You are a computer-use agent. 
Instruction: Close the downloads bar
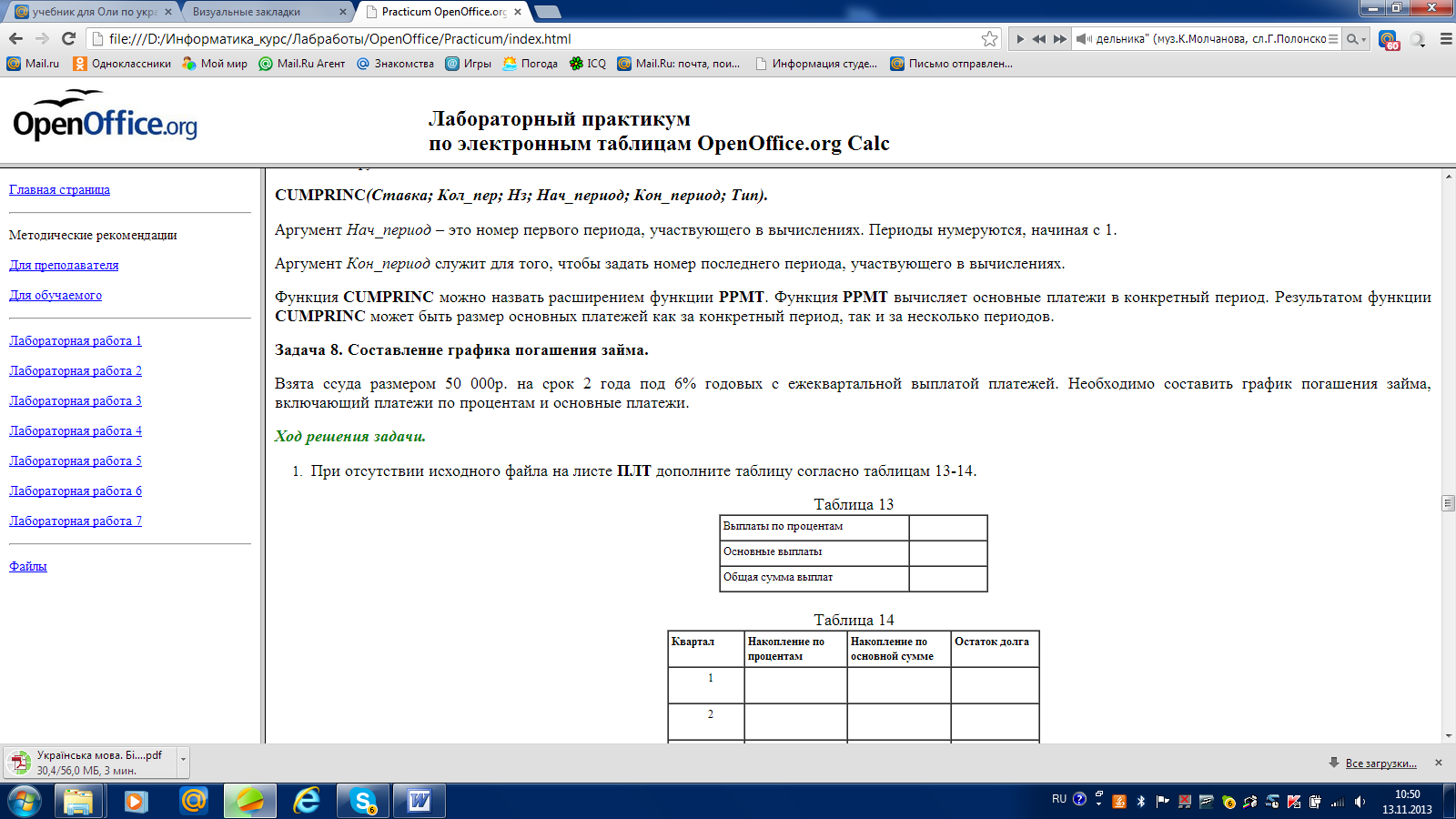point(1439,763)
